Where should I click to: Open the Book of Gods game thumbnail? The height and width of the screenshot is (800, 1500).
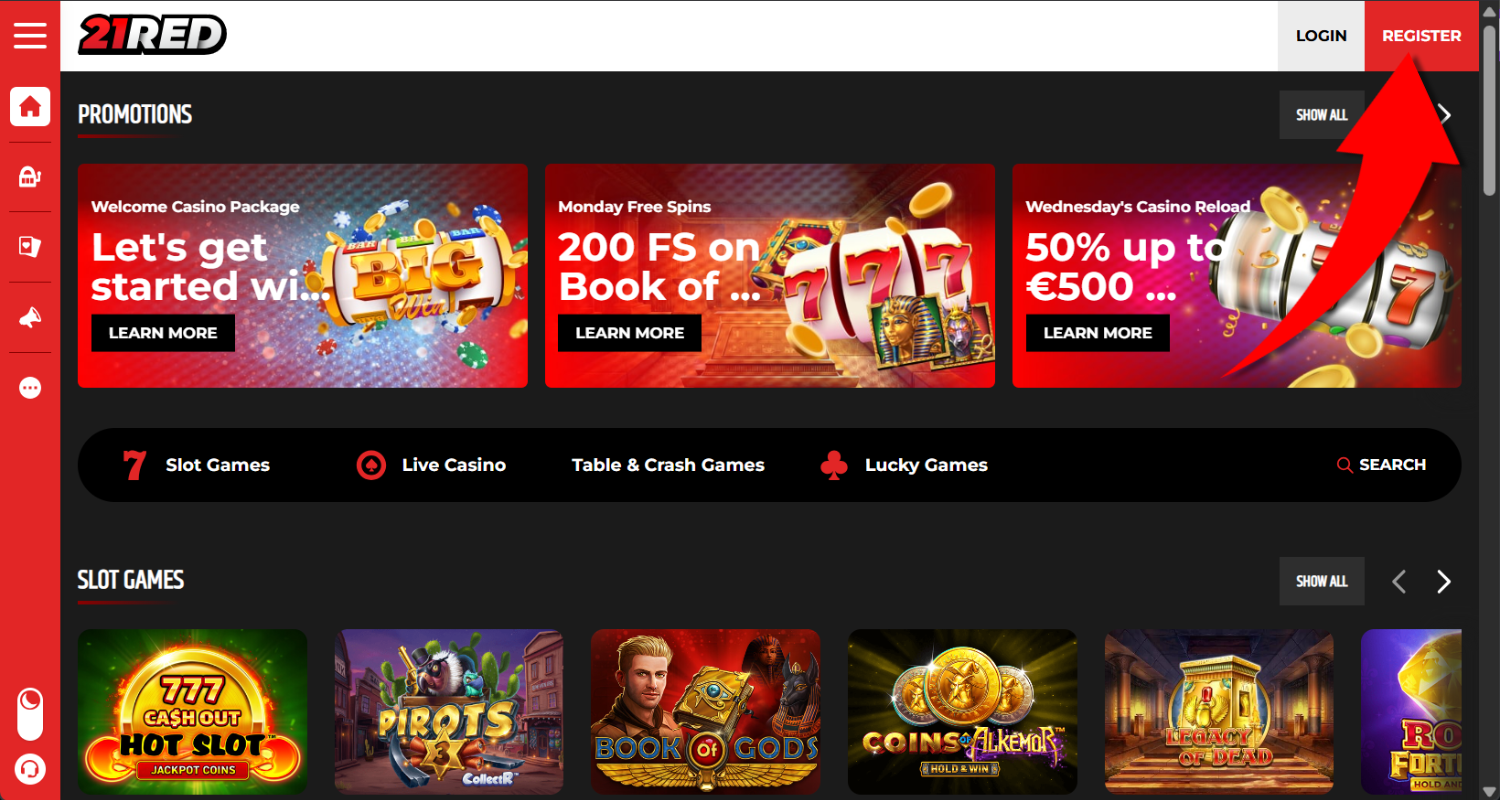(x=706, y=711)
